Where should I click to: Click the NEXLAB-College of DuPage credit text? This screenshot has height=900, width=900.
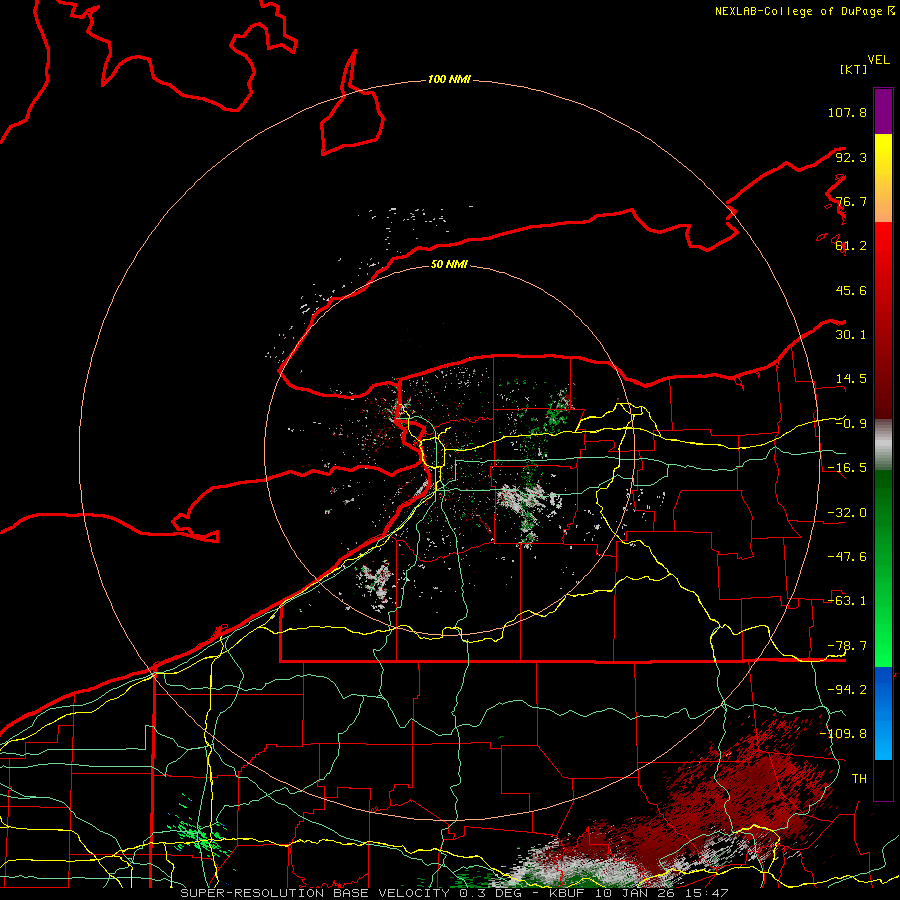pos(805,11)
